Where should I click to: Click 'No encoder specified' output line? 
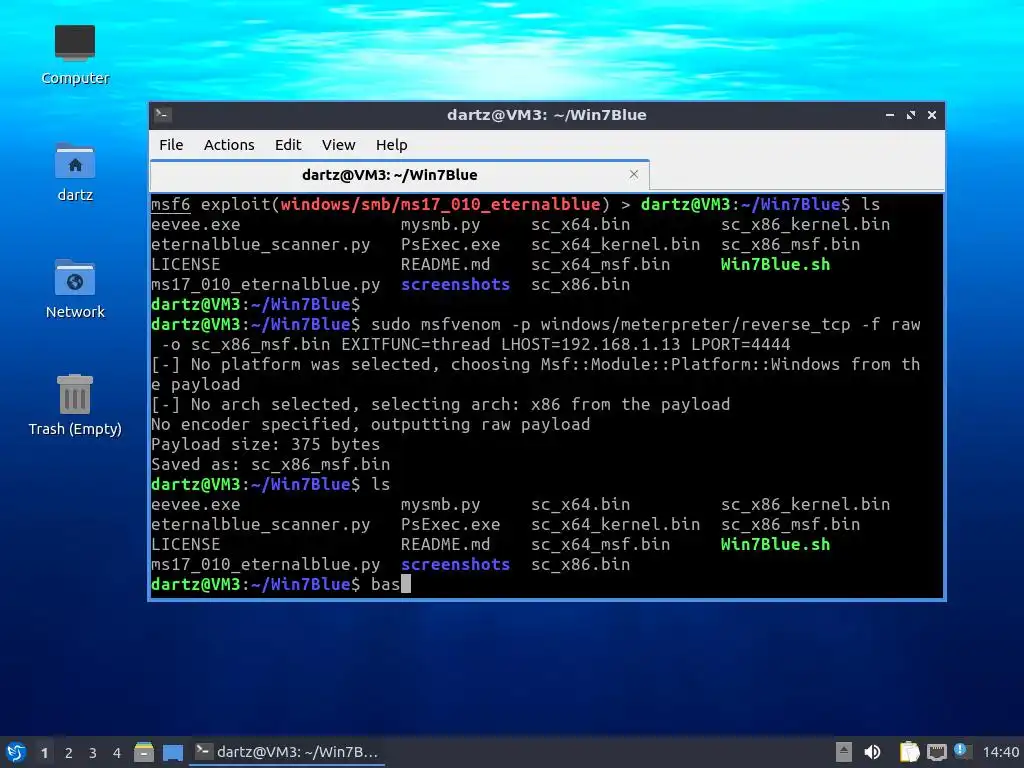pos(370,424)
